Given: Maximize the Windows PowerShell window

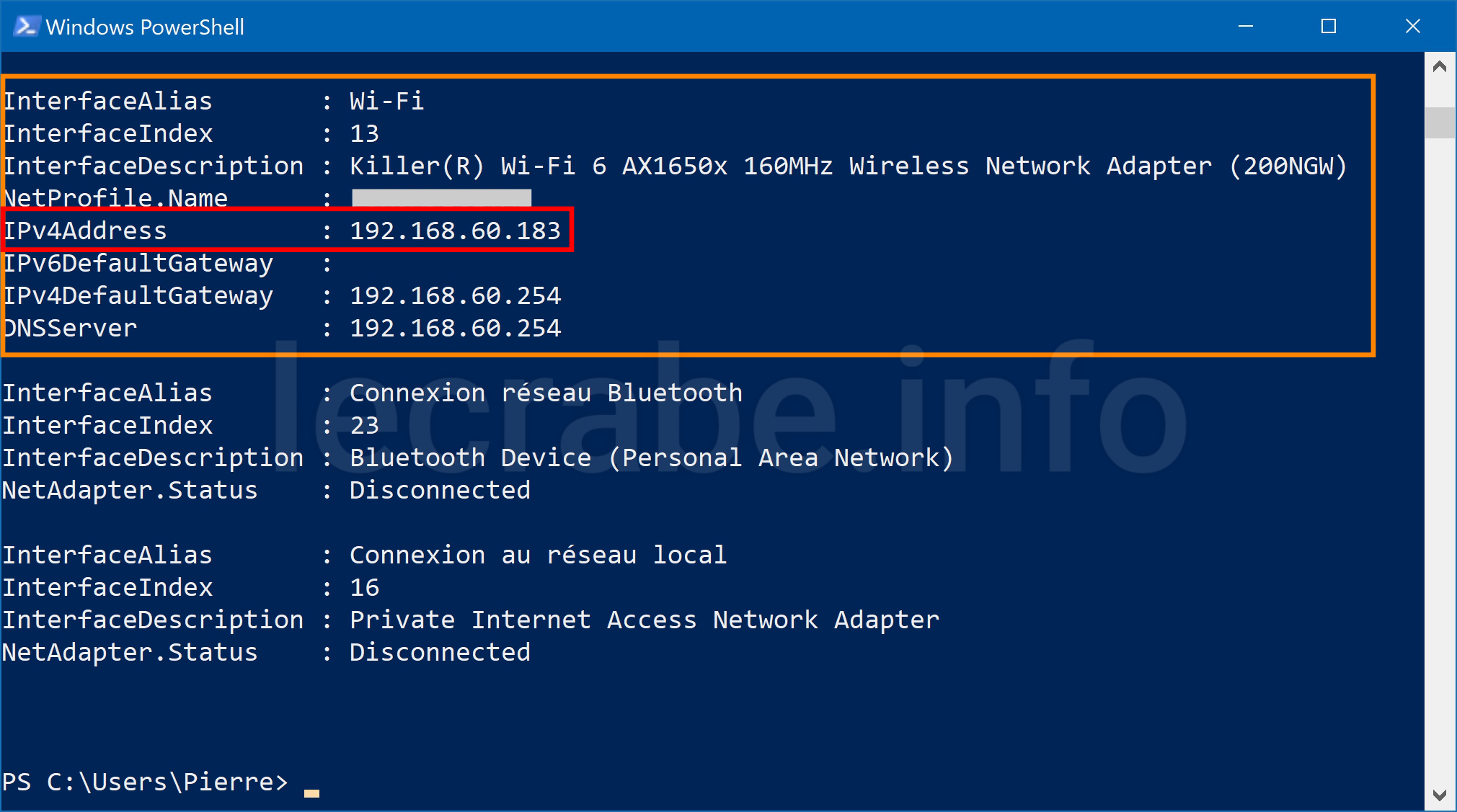Looking at the screenshot, I should tap(1329, 27).
